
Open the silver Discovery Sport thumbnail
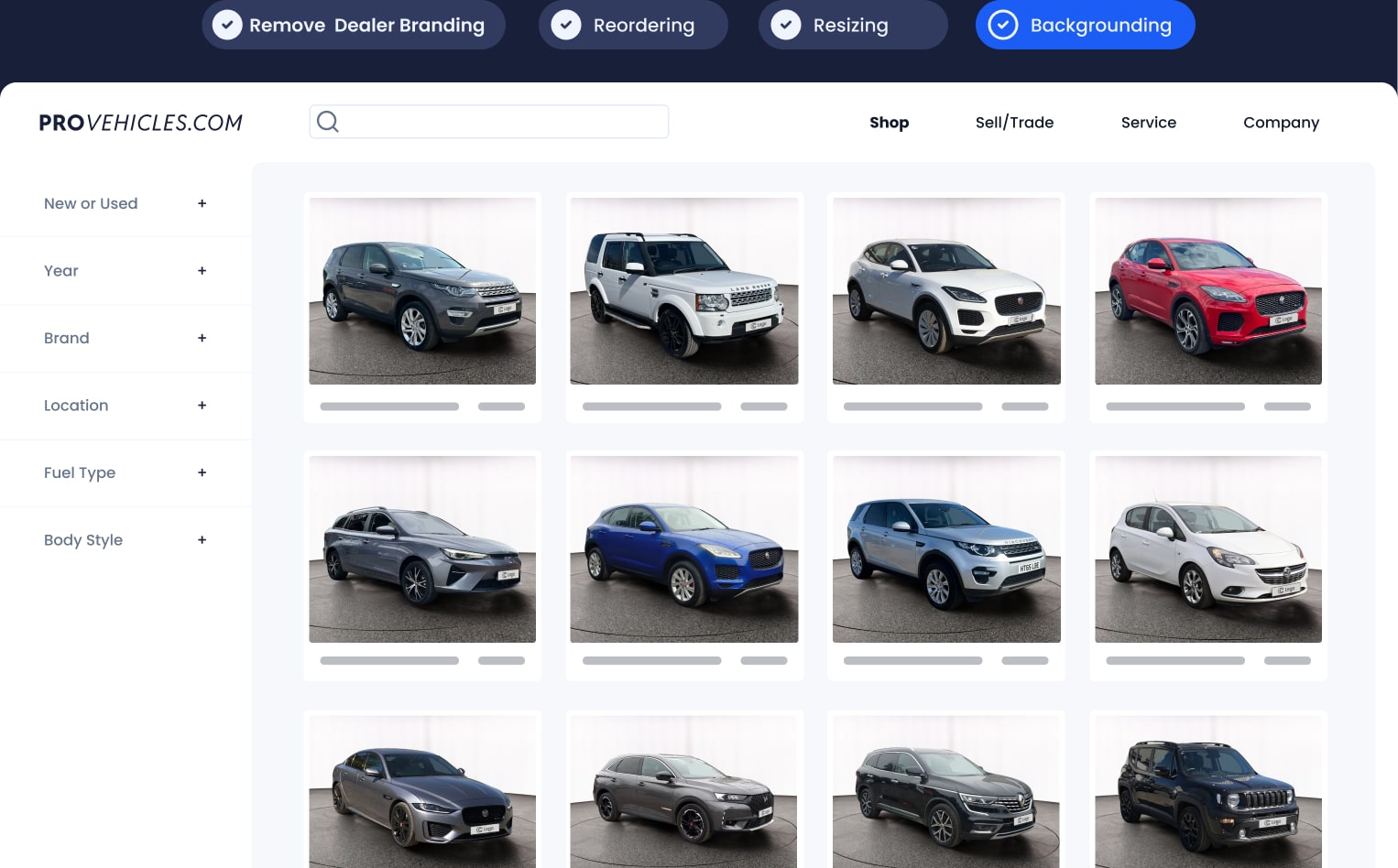pos(946,549)
